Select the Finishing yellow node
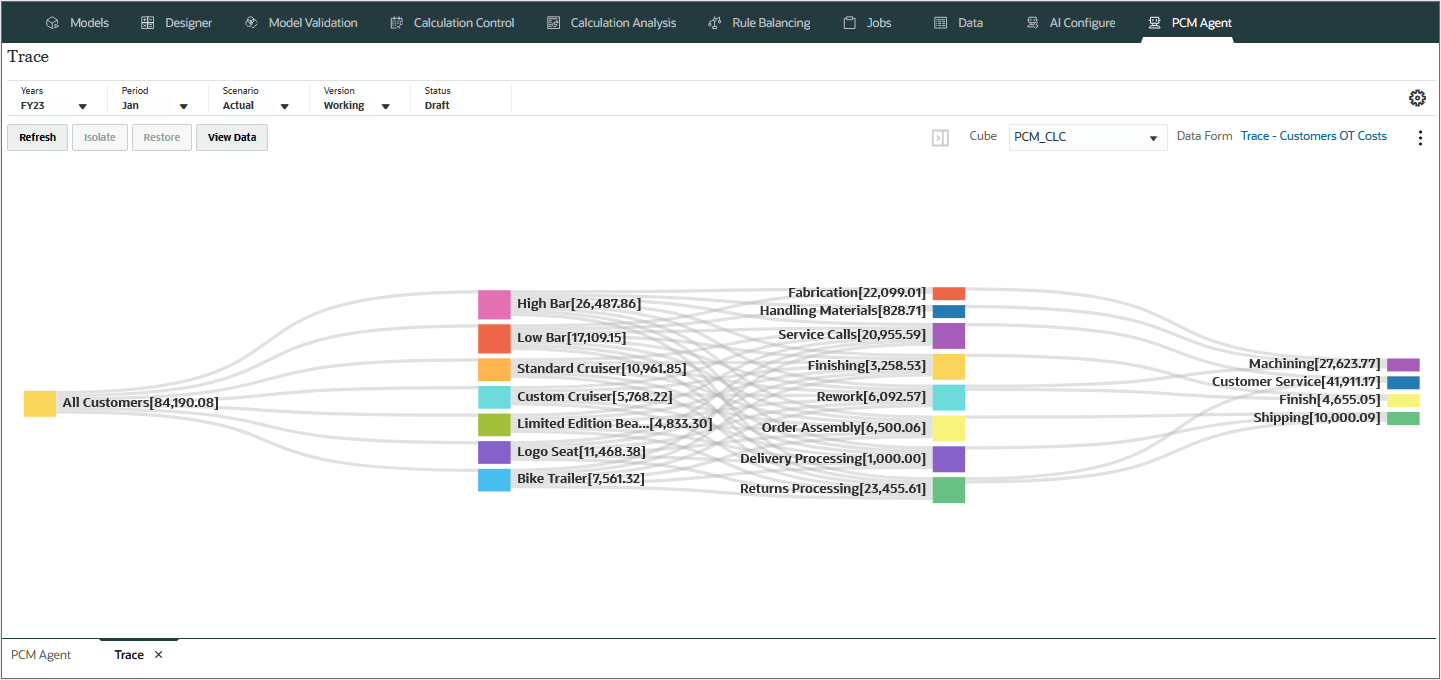This screenshot has height=680, width=1441. pos(949,367)
